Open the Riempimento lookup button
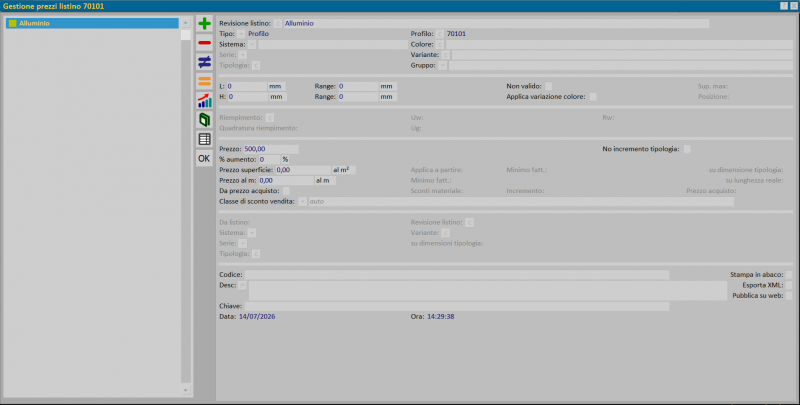800x405 pixels. (270, 118)
